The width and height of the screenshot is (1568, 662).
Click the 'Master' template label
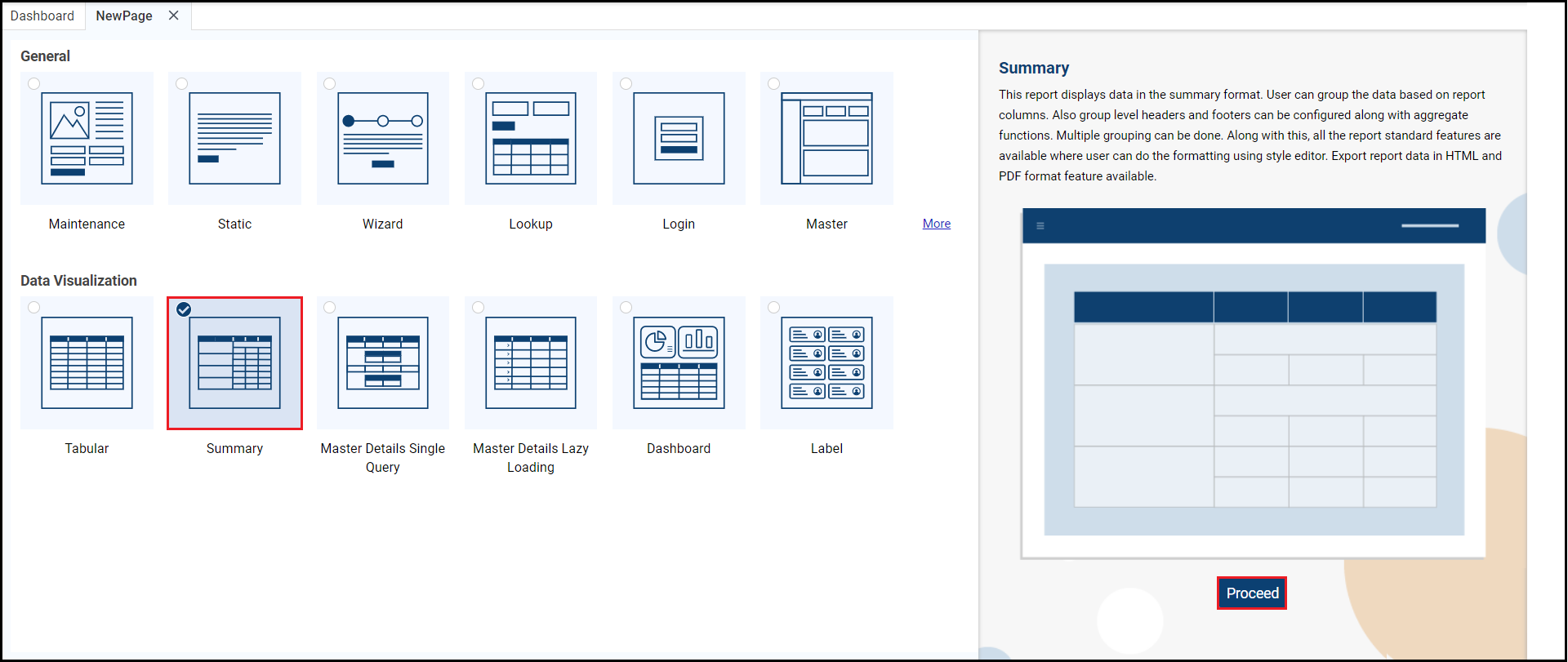click(826, 224)
